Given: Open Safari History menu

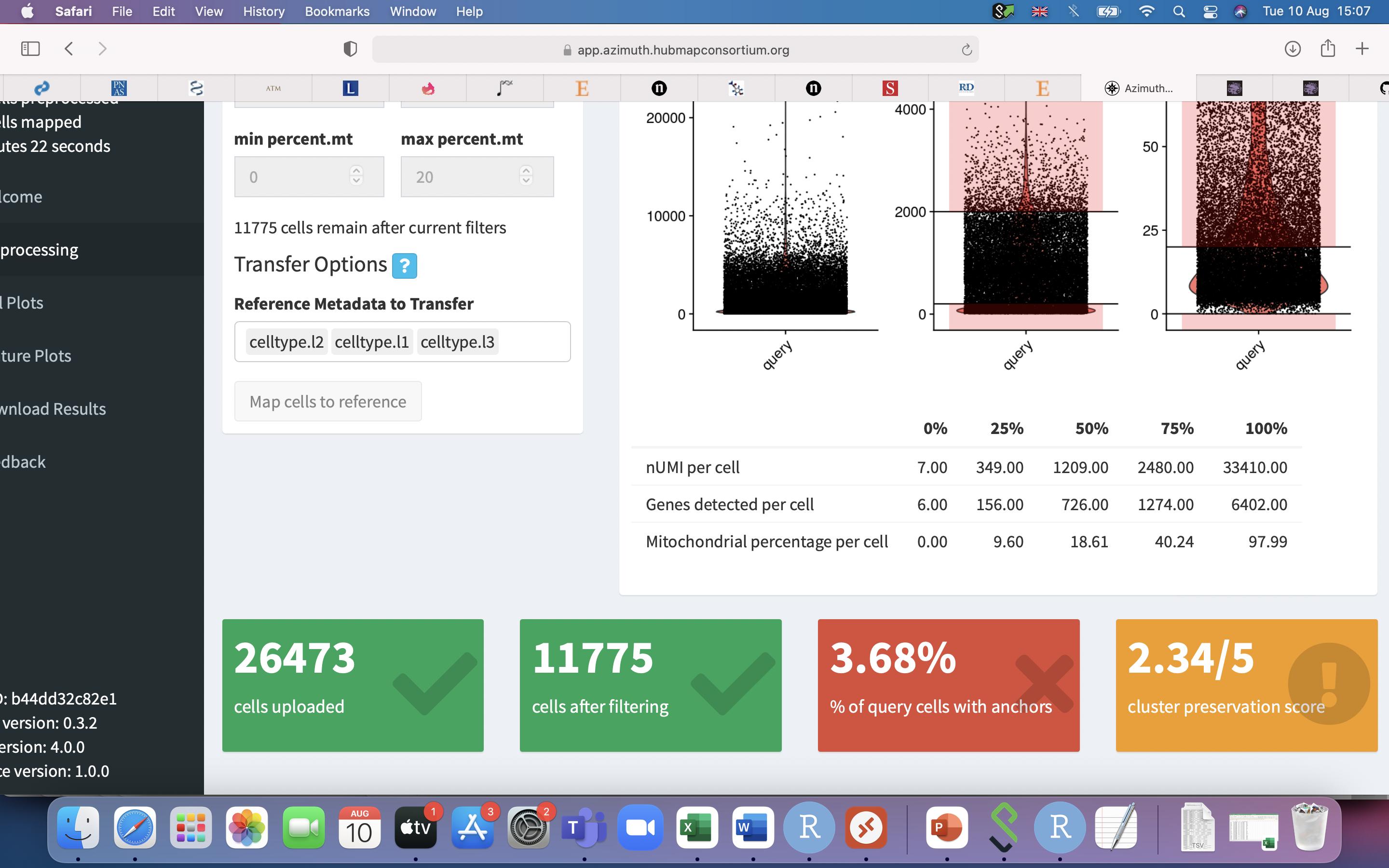Looking at the screenshot, I should click(263, 11).
